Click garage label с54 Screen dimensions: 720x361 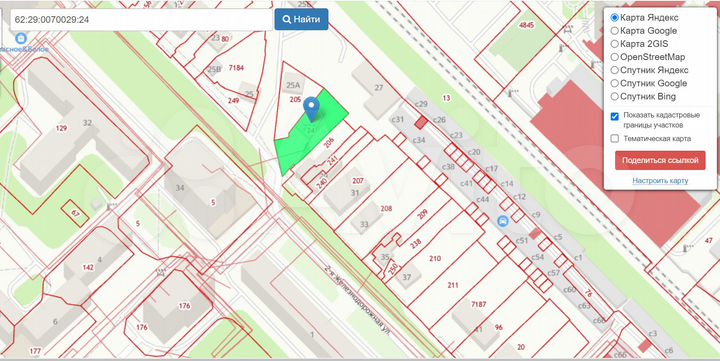537,257
